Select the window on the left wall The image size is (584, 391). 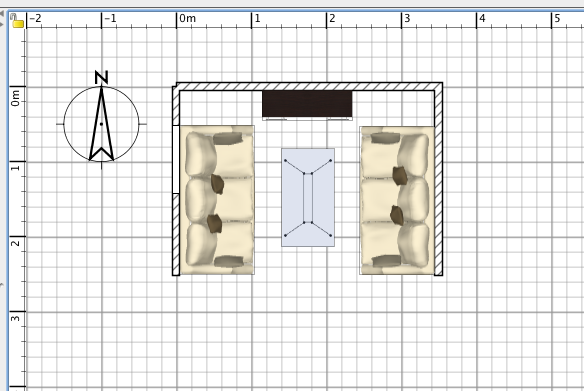pyautogui.click(x=176, y=159)
